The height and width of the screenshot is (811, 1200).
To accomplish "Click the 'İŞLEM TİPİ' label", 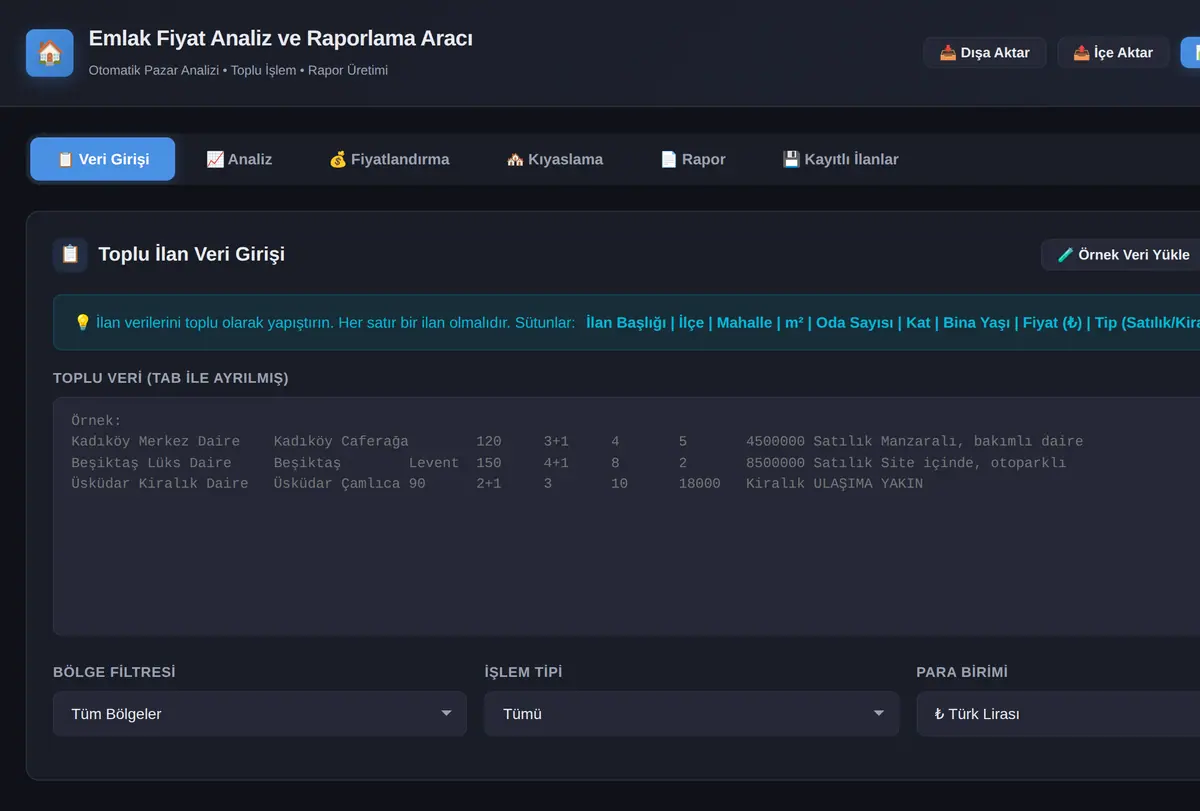I will pyautogui.click(x=523, y=672).
